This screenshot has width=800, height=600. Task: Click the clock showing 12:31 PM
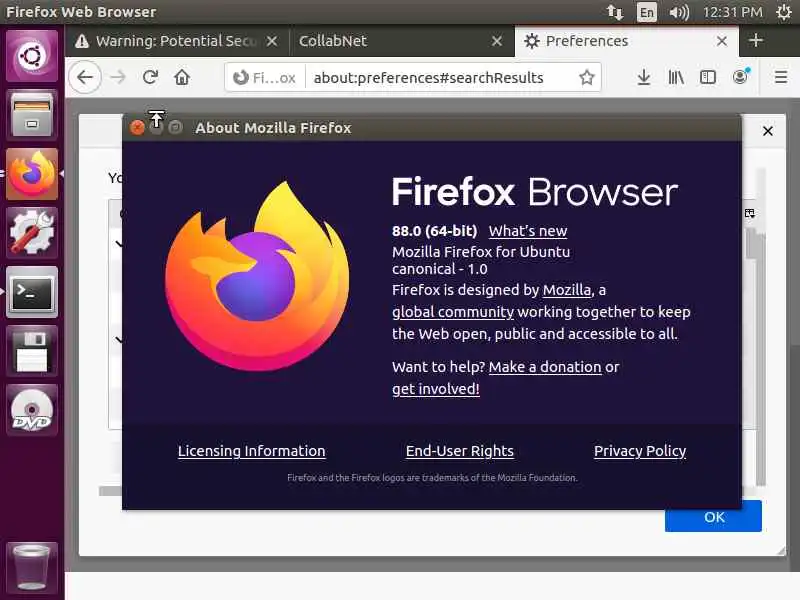732,12
